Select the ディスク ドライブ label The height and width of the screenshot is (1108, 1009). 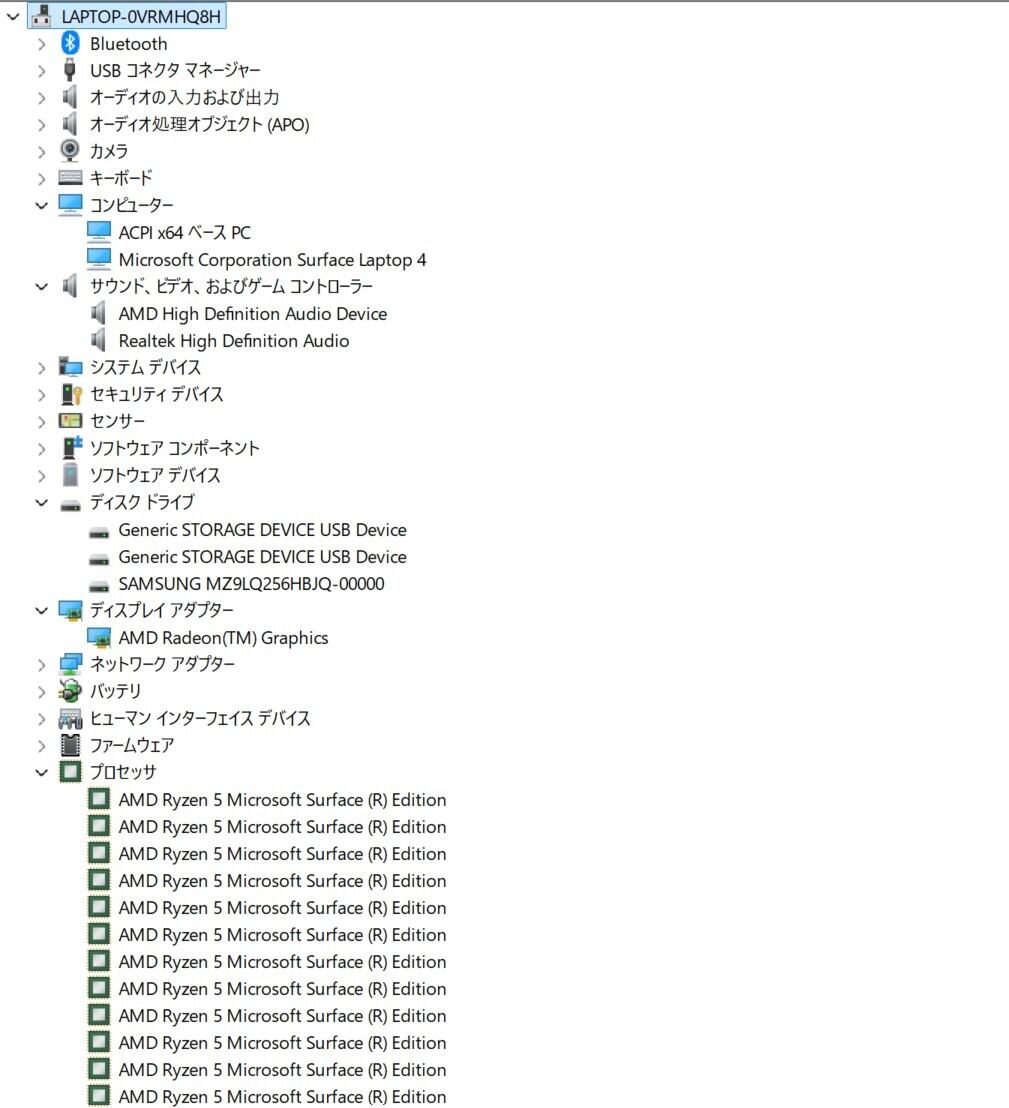[x=142, y=502]
